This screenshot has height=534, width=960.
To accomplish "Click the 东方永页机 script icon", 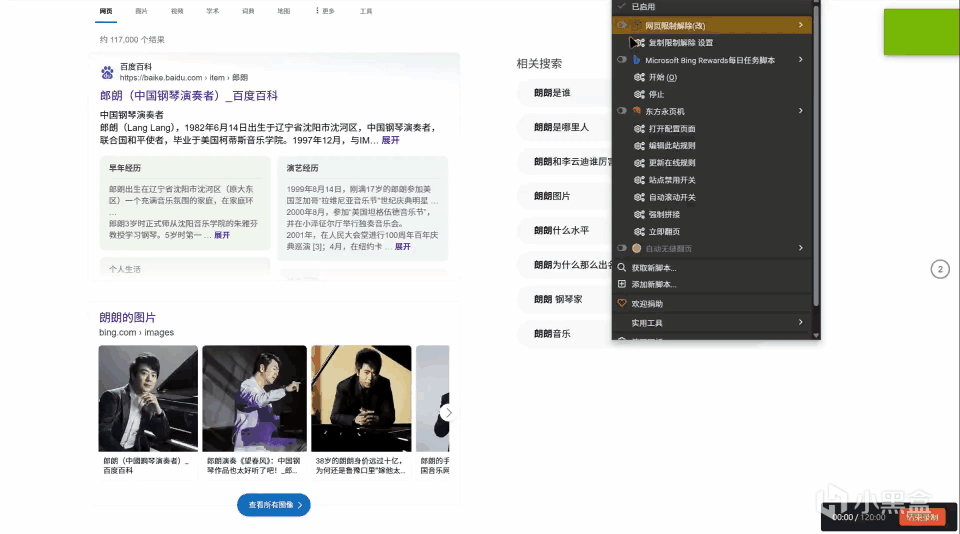I will tap(637, 111).
